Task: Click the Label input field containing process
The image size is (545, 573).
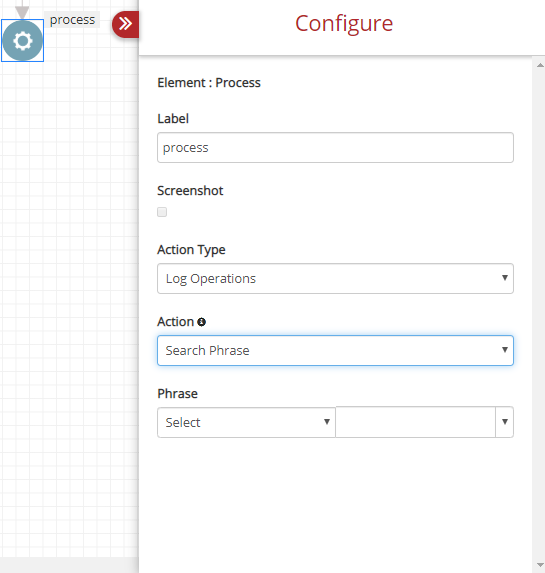Action: [335, 148]
